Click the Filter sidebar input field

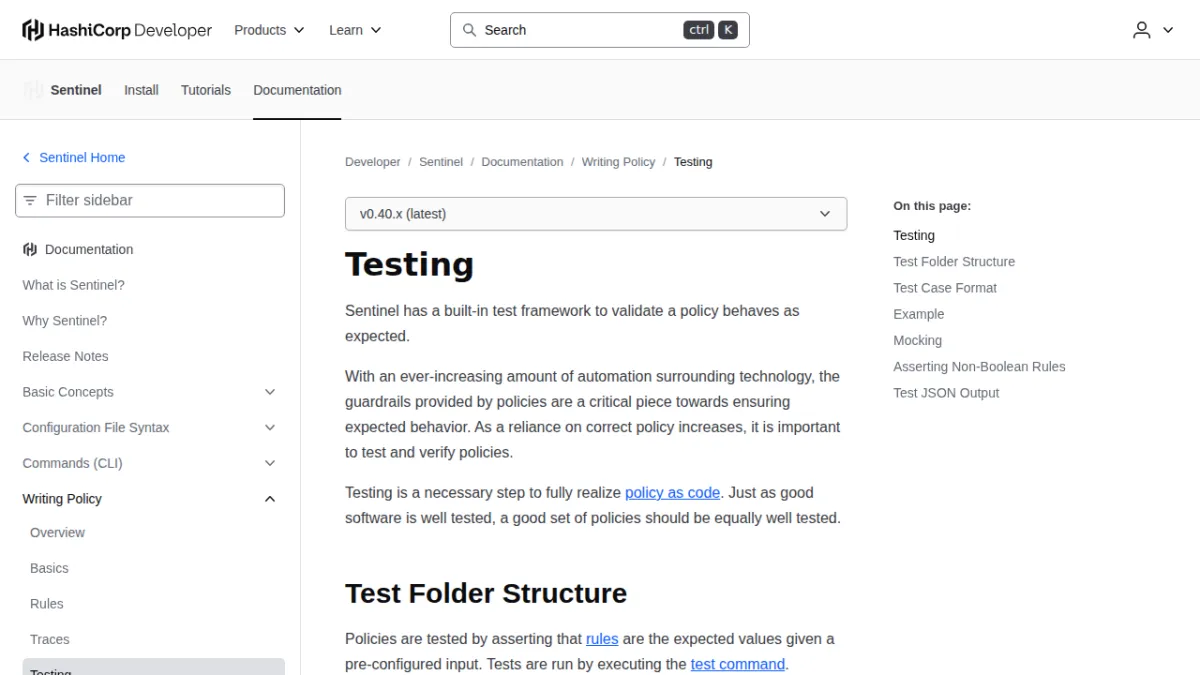click(150, 200)
